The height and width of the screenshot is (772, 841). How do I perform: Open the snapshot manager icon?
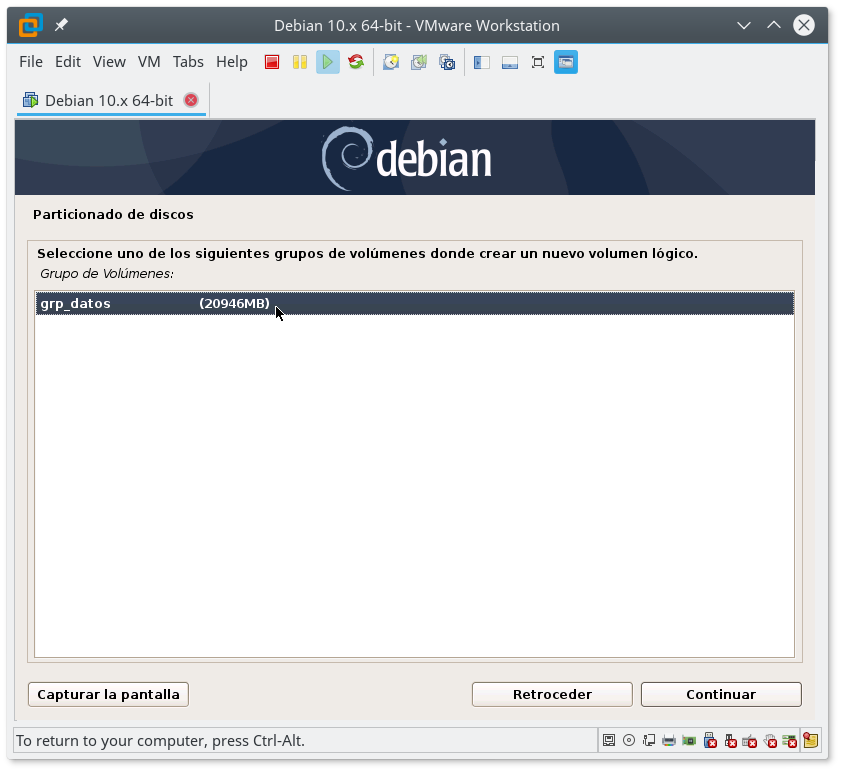(447, 62)
